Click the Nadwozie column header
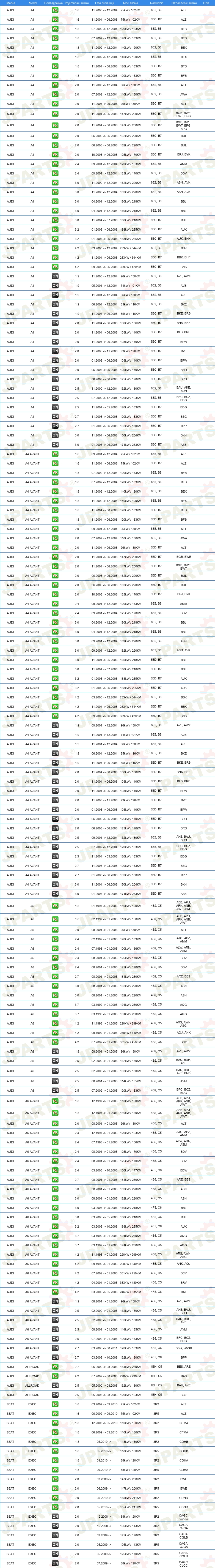Screen dimensions: 215x1568 point(156,3)
